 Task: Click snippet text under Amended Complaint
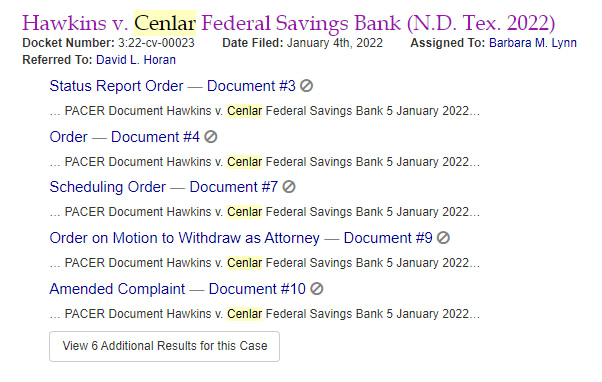coord(265,314)
